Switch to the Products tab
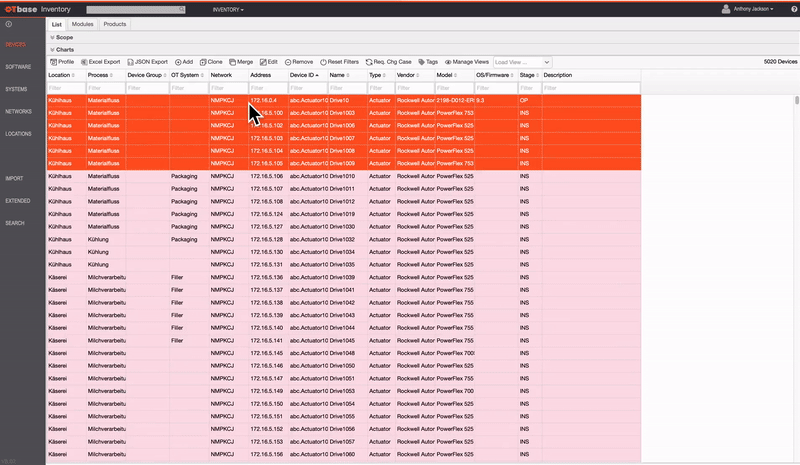The height and width of the screenshot is (465, 800). click(x=114, y=24)
